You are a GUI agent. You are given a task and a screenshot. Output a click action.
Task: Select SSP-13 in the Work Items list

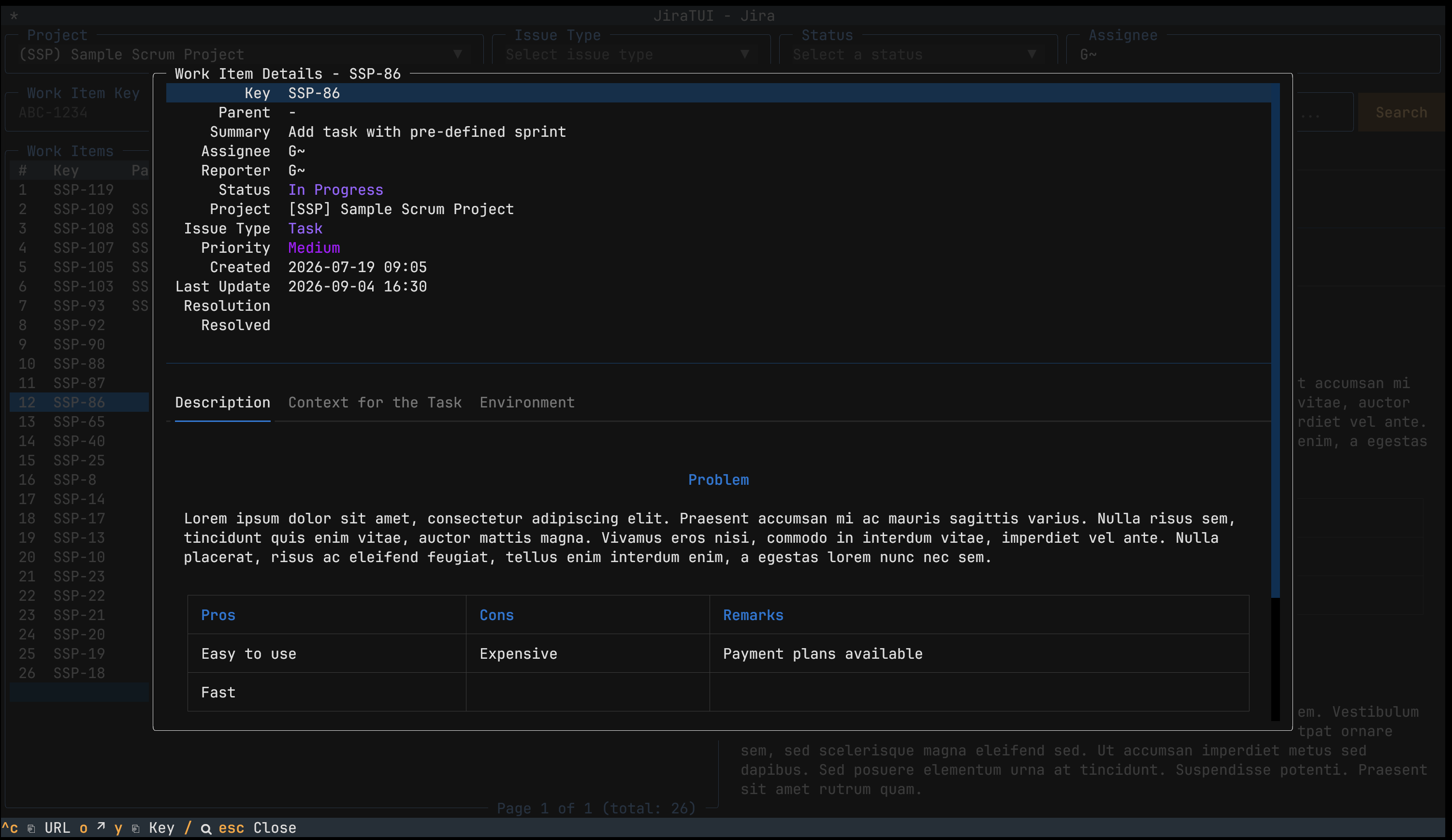[x=80, y=537]
